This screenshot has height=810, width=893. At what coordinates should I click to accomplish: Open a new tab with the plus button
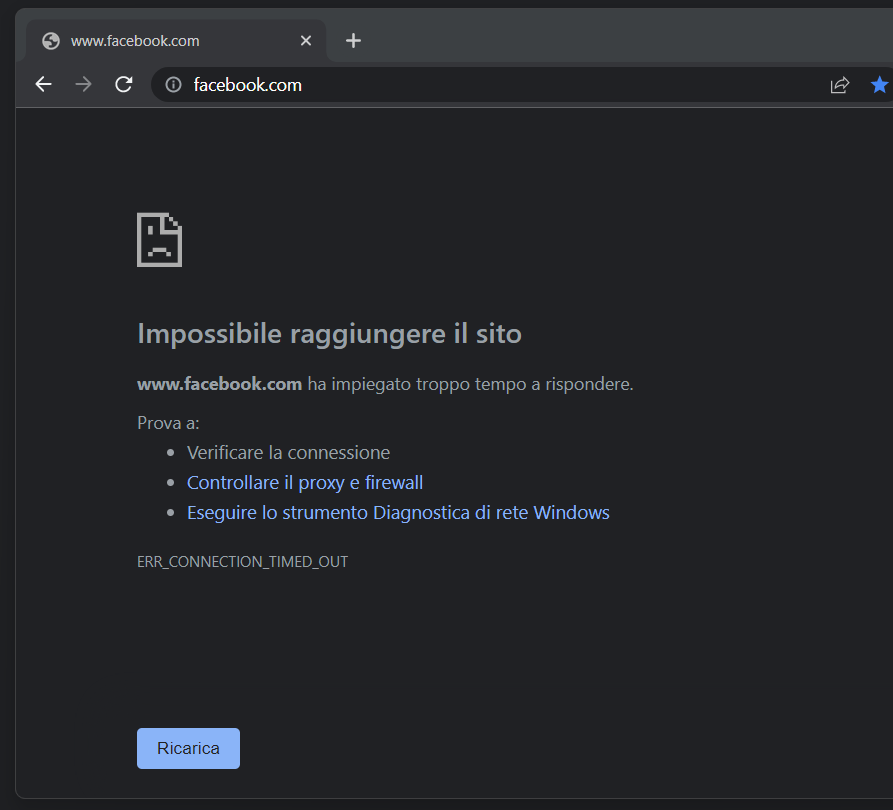coord(353,41)
